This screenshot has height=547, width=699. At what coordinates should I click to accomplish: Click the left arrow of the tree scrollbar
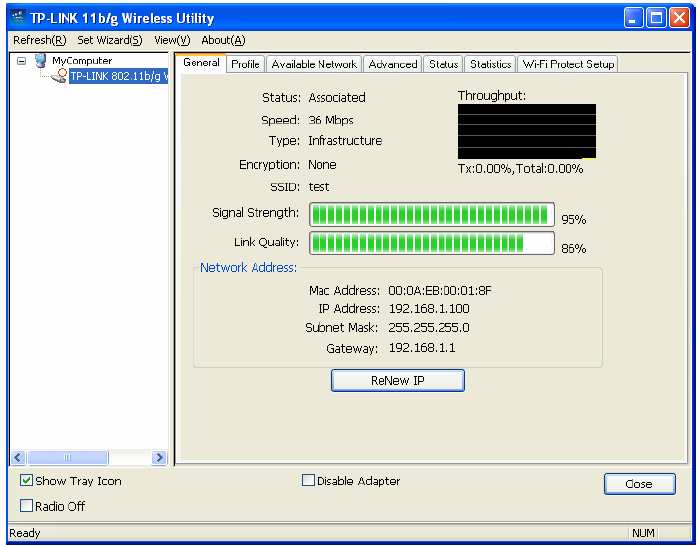(18, 457)
